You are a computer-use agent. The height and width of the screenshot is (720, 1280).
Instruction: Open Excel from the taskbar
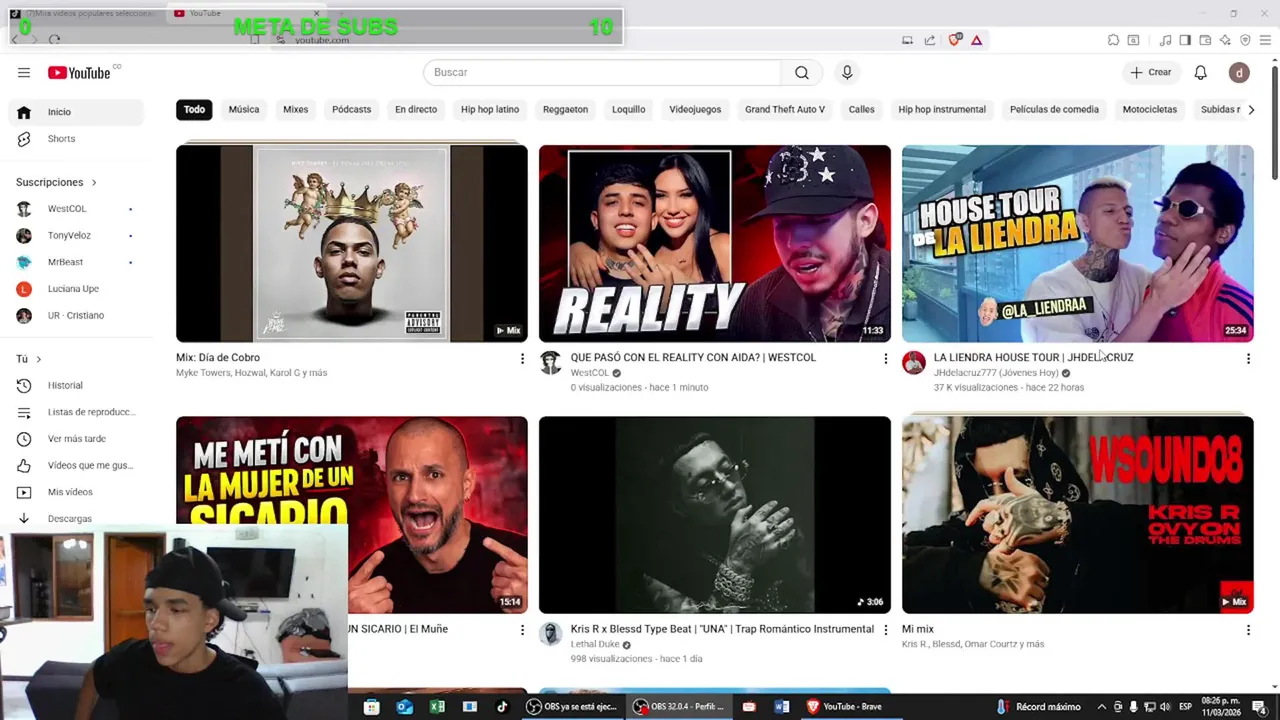437,707
